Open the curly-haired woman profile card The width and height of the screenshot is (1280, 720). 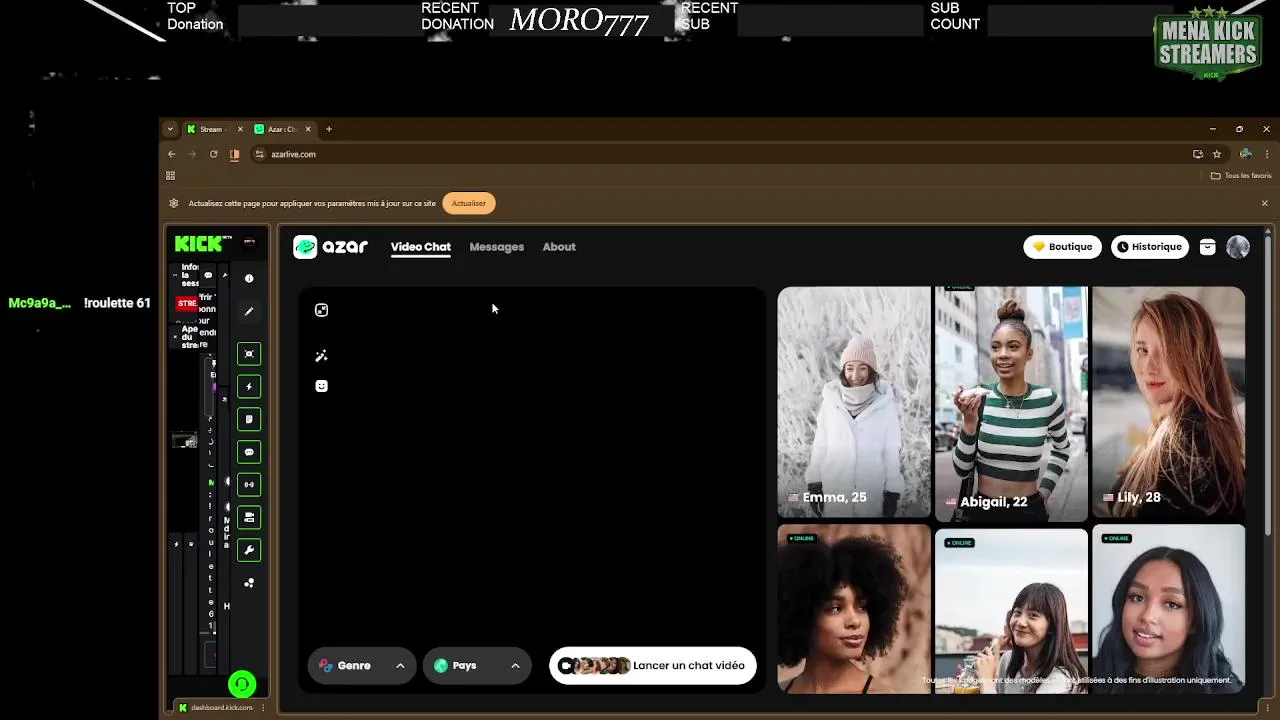pyautogui.click(x=854, y=609)
